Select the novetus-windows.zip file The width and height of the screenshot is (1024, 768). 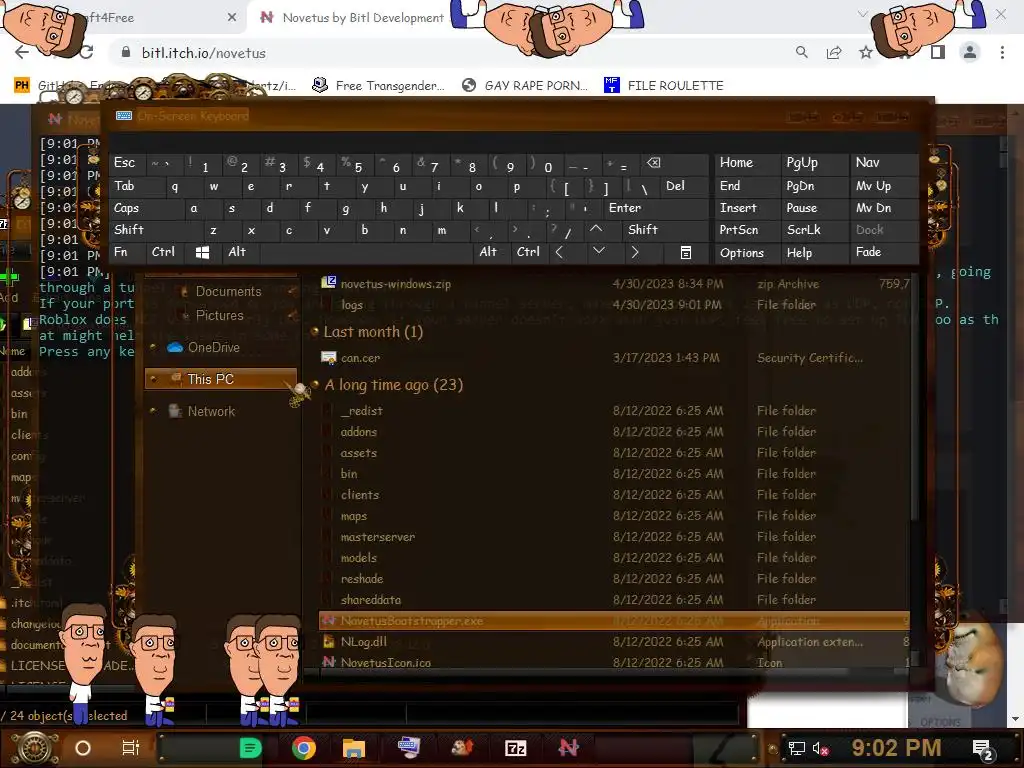coord(395,284)
